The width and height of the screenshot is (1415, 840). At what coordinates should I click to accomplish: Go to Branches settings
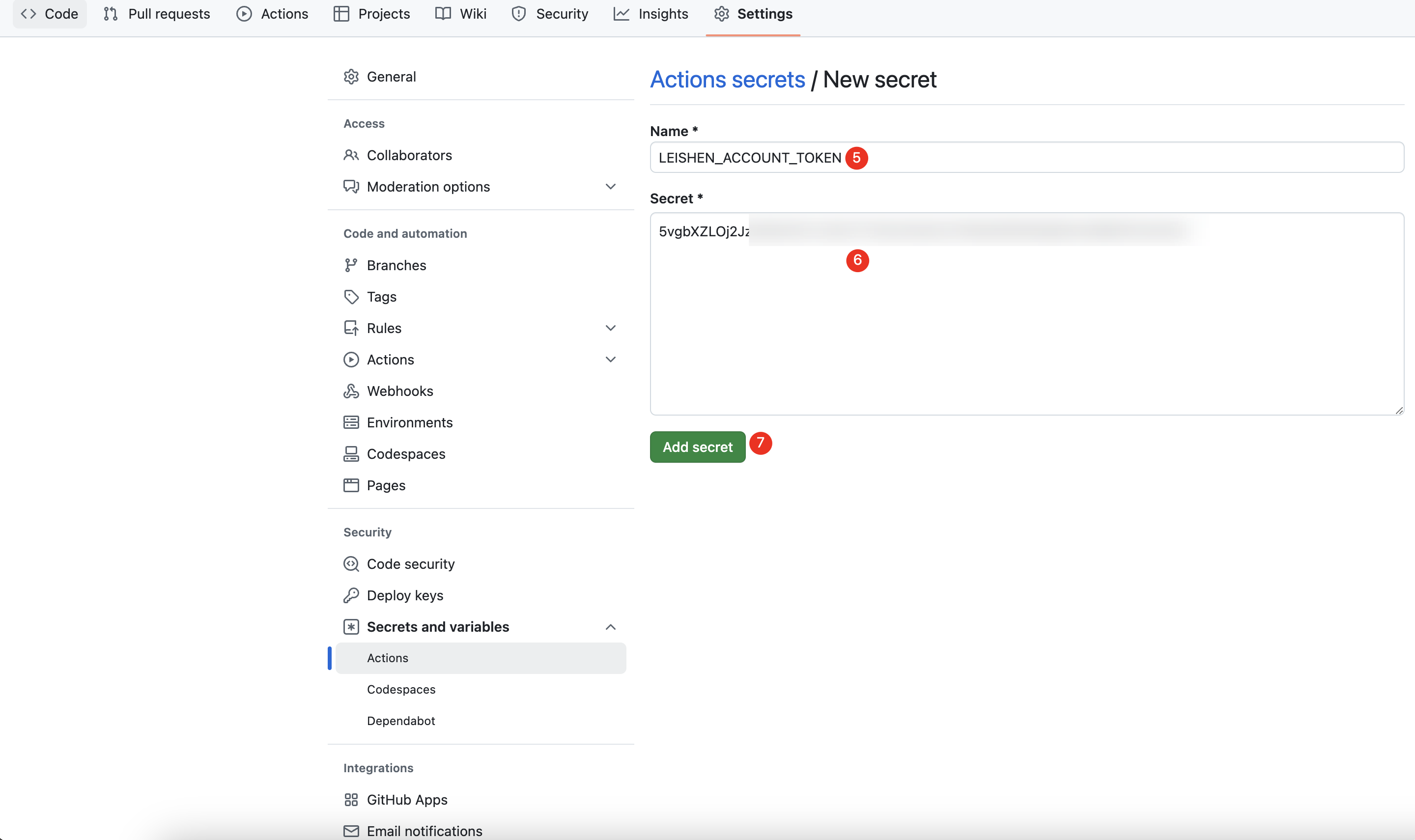(x=481, y=265)
